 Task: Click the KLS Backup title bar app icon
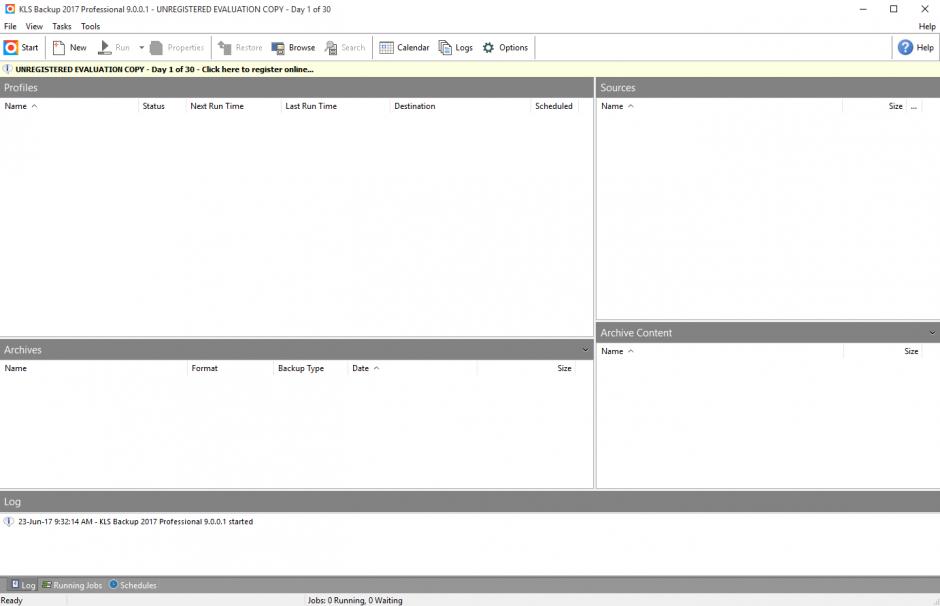10,9
